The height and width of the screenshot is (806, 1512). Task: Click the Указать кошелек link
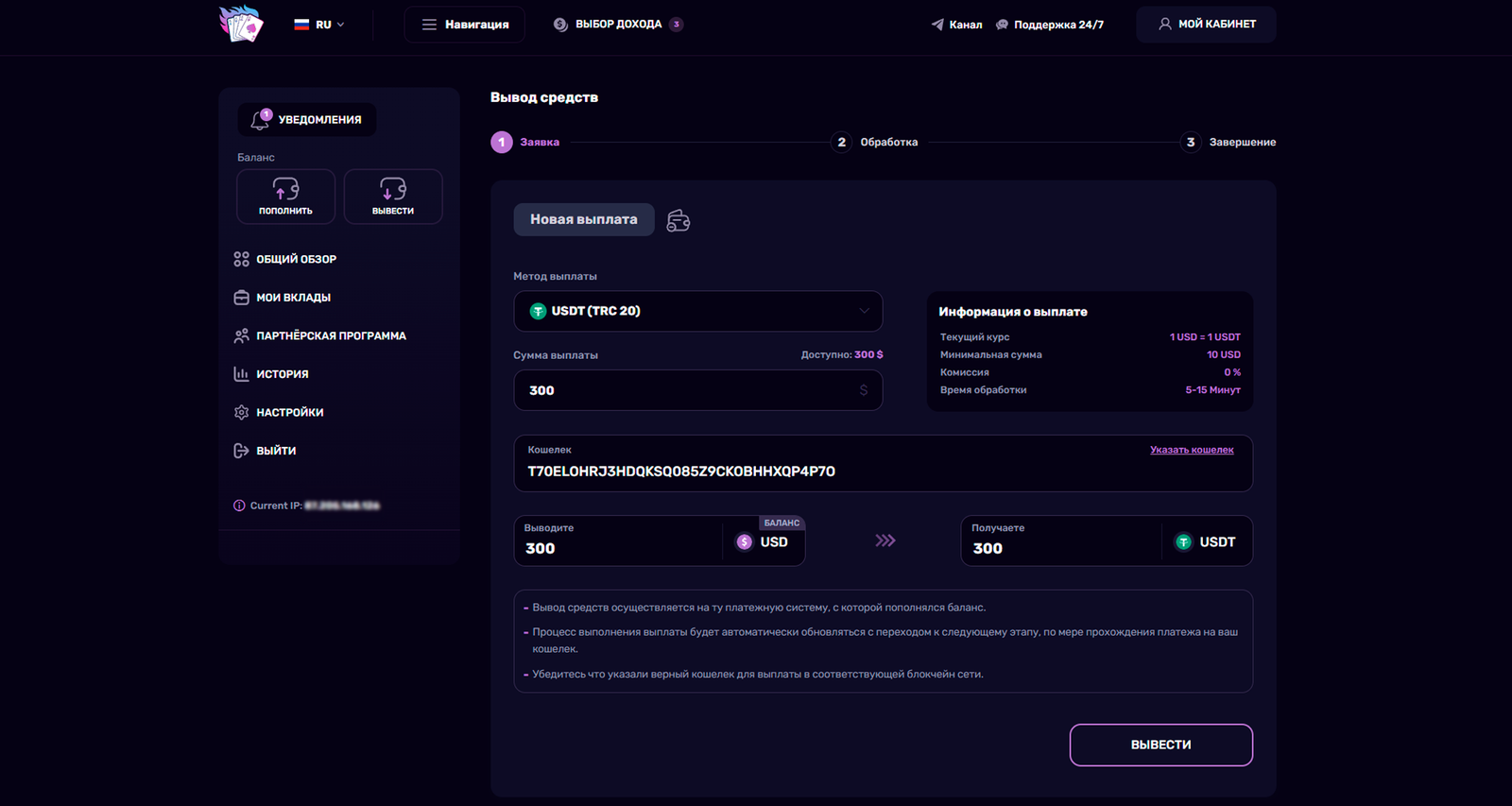[x=1191, y=450]
